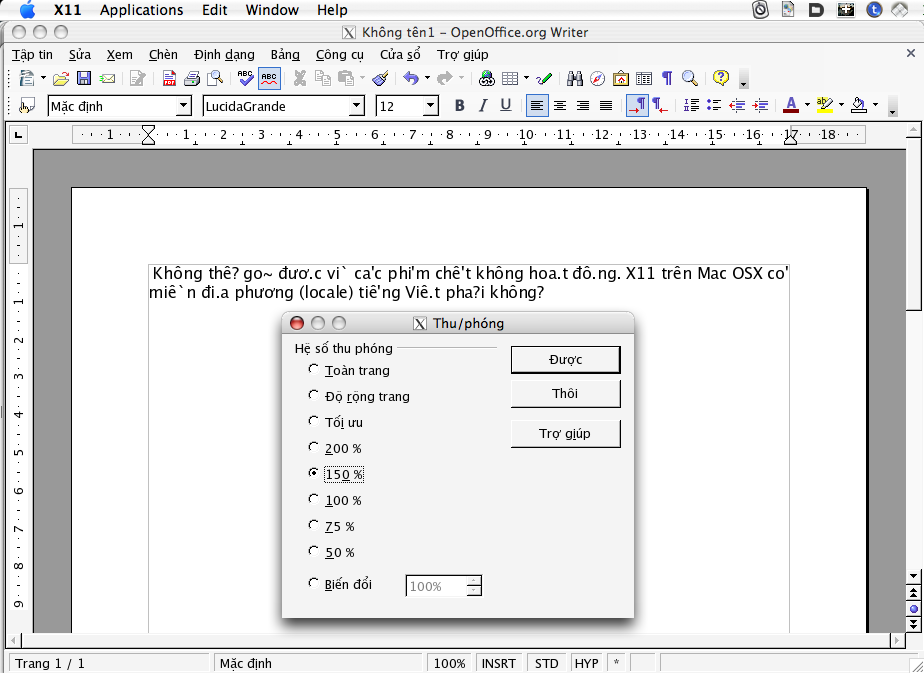Open Page Preview icon
924x673 pixels.
214,78
